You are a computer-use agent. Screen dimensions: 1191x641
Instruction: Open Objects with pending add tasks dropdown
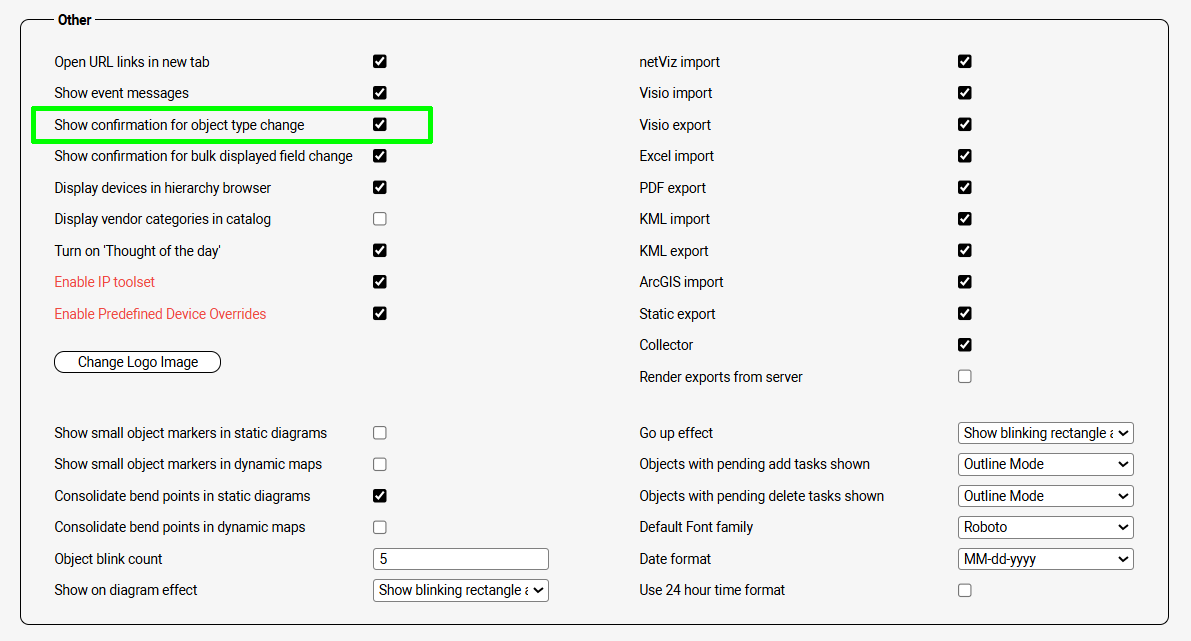pos(1045,464)
